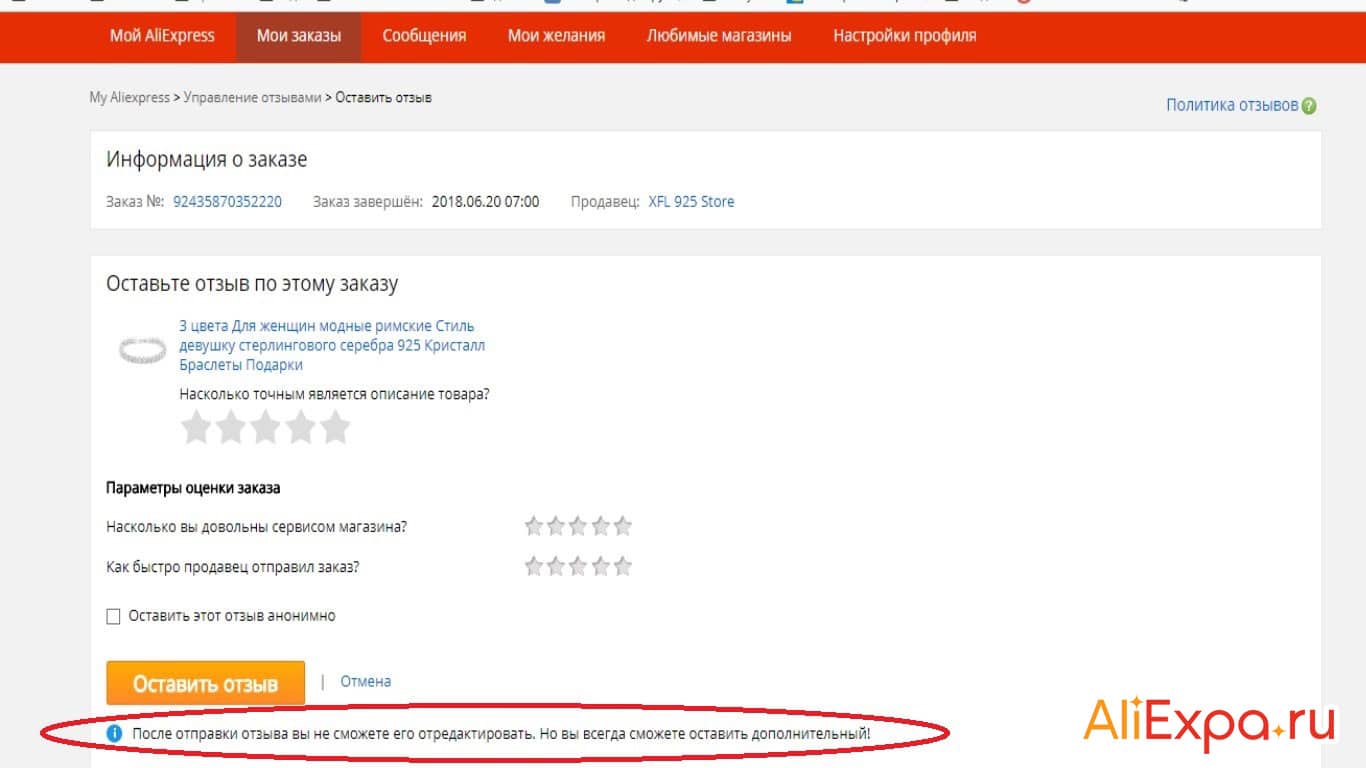Check Оставить этот отзыв анонимно checkbox
1366x768 pixels.
tap(113, 616)
